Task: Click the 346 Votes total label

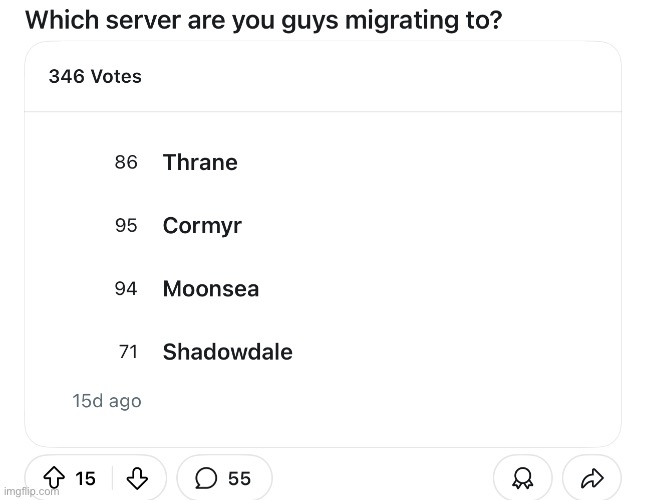Action: tap(95, 77)
